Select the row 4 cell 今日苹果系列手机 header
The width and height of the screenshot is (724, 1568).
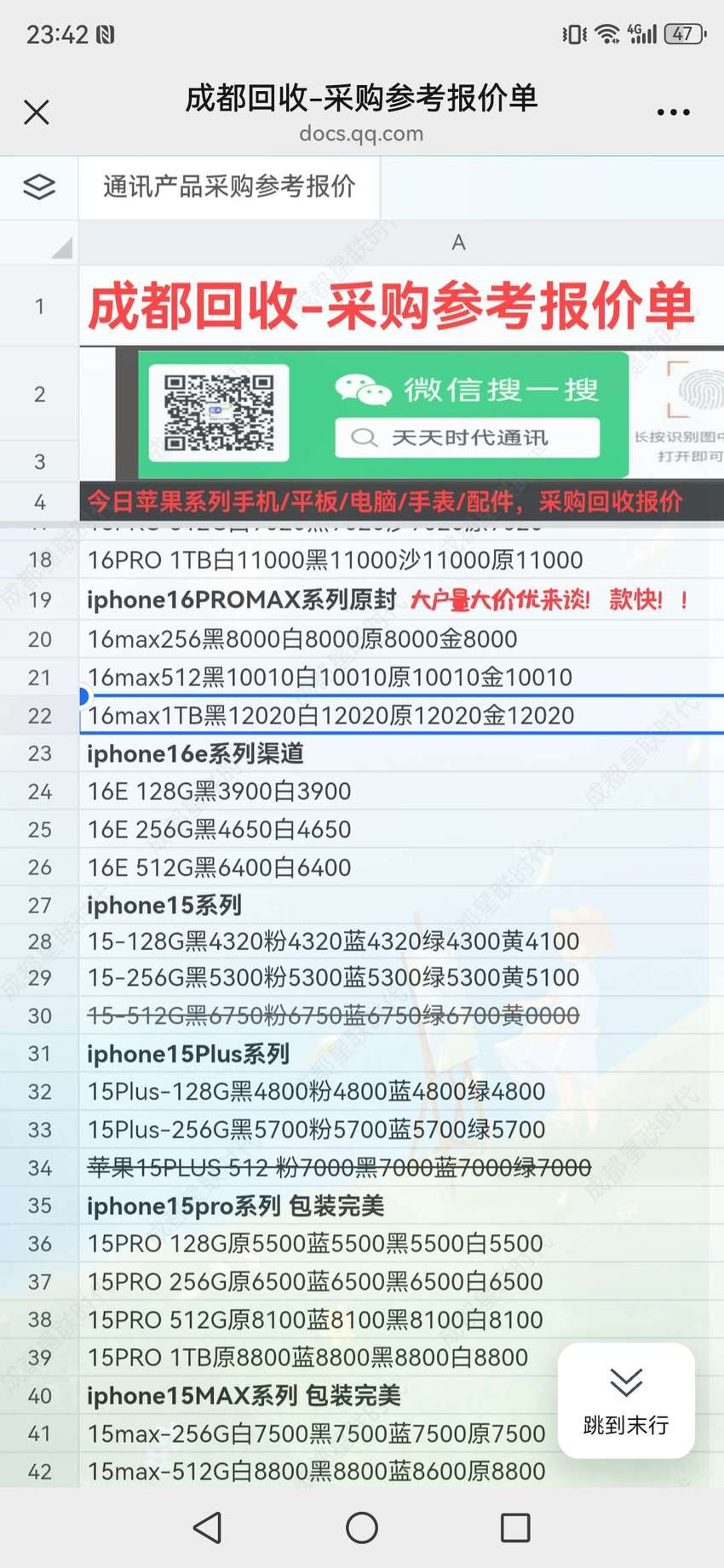tap(401, 502)
